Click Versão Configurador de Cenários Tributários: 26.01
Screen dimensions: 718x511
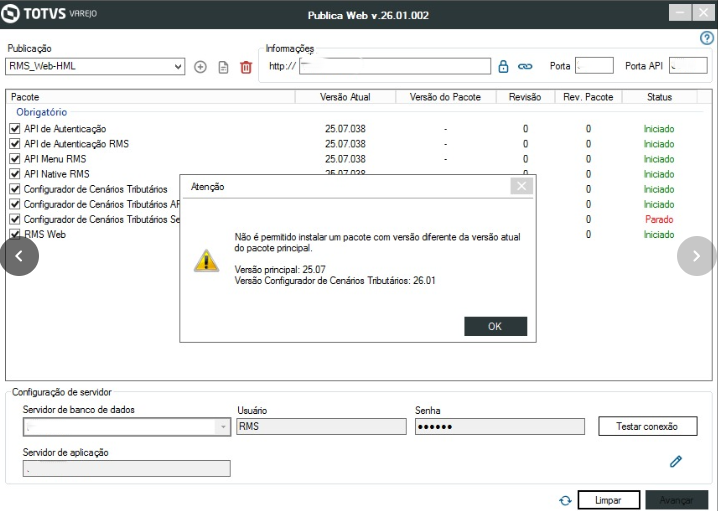tap(335, 280)
